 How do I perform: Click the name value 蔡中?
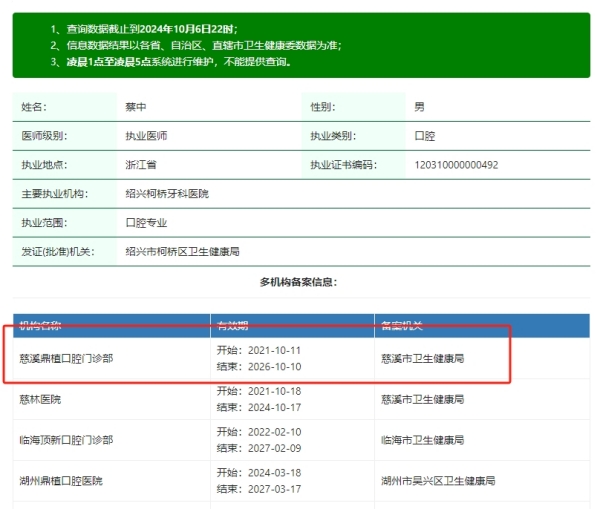click(x=138, y=107)
